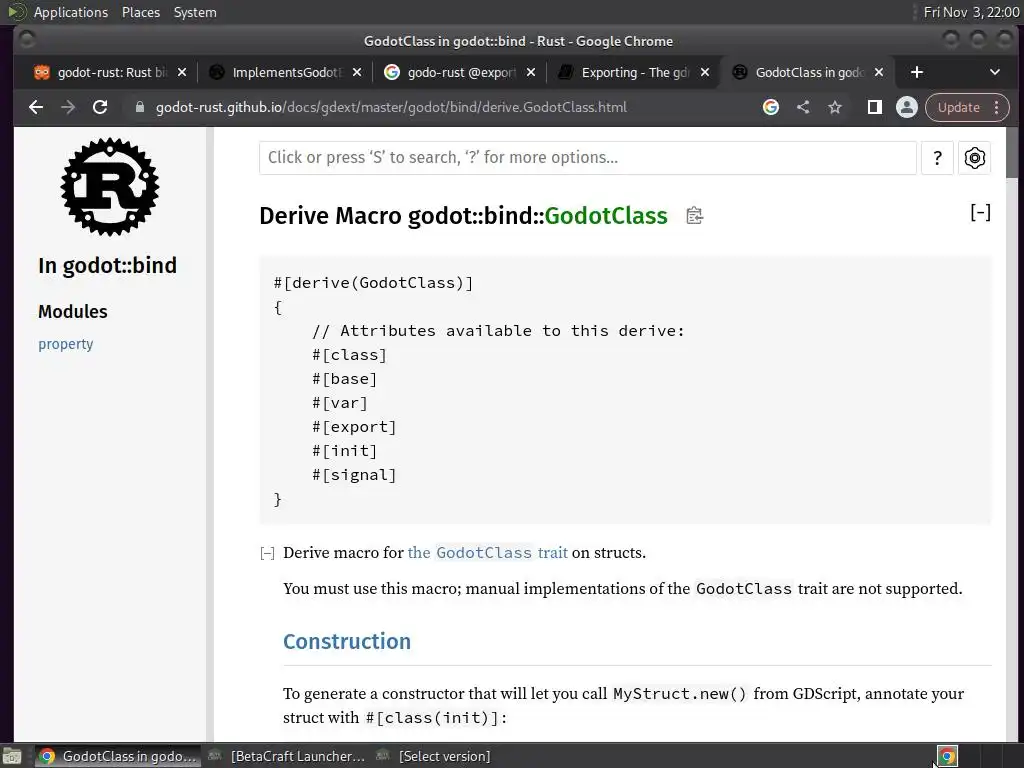Collapse all docs with the [-] toggle

pos(980,212)
